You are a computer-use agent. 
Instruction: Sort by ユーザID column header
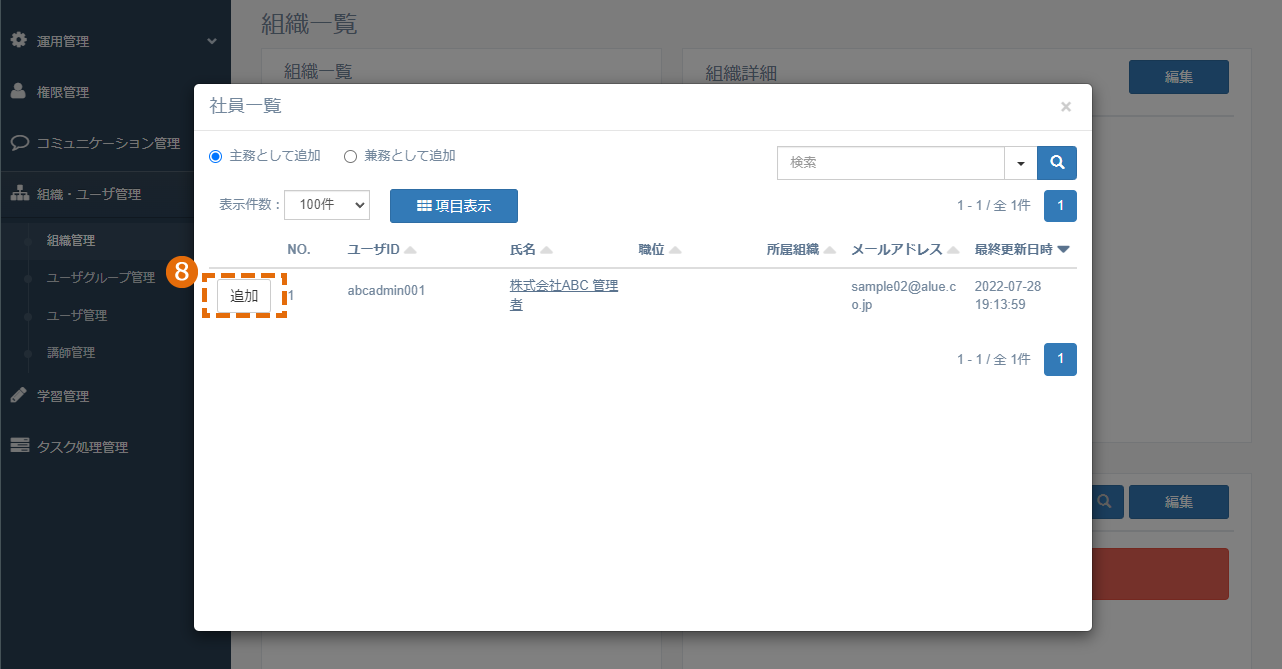click(x=381, y=250)
